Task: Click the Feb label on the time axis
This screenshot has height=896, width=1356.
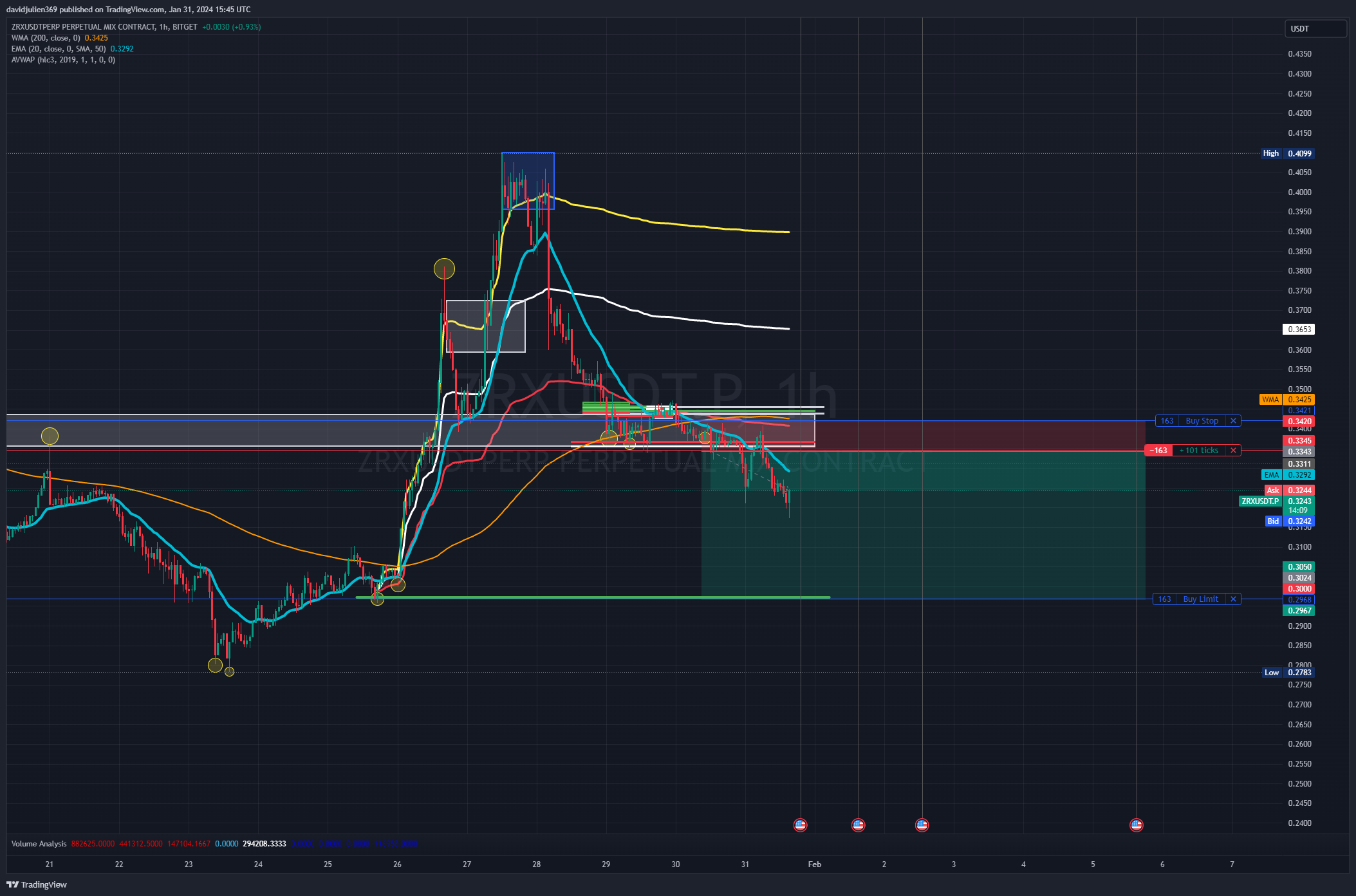Action: [814, 864]
